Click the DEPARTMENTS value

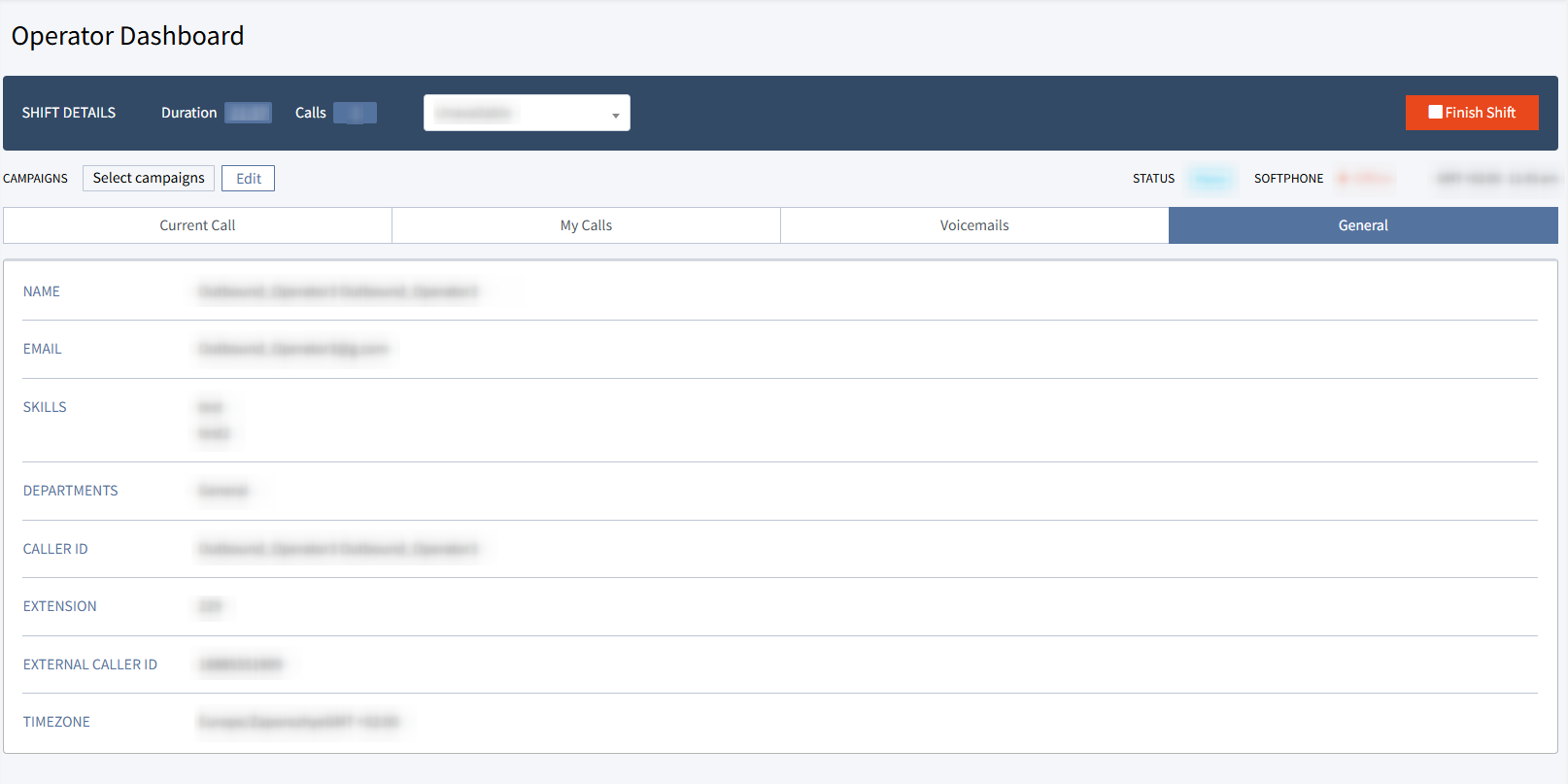(223, 491)
